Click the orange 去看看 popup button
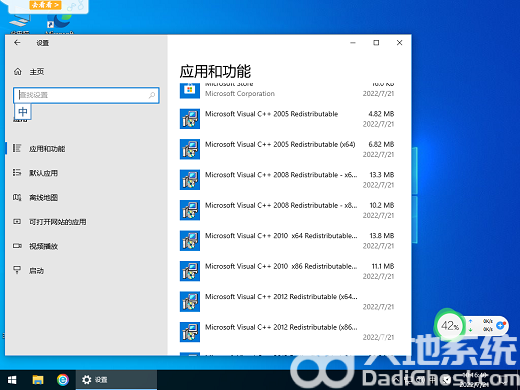The image size is (520, 390). coord(45,5)
